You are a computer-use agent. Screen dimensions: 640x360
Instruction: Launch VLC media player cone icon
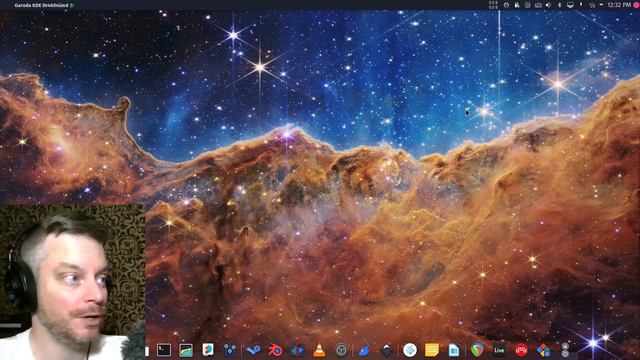(319, 350)
